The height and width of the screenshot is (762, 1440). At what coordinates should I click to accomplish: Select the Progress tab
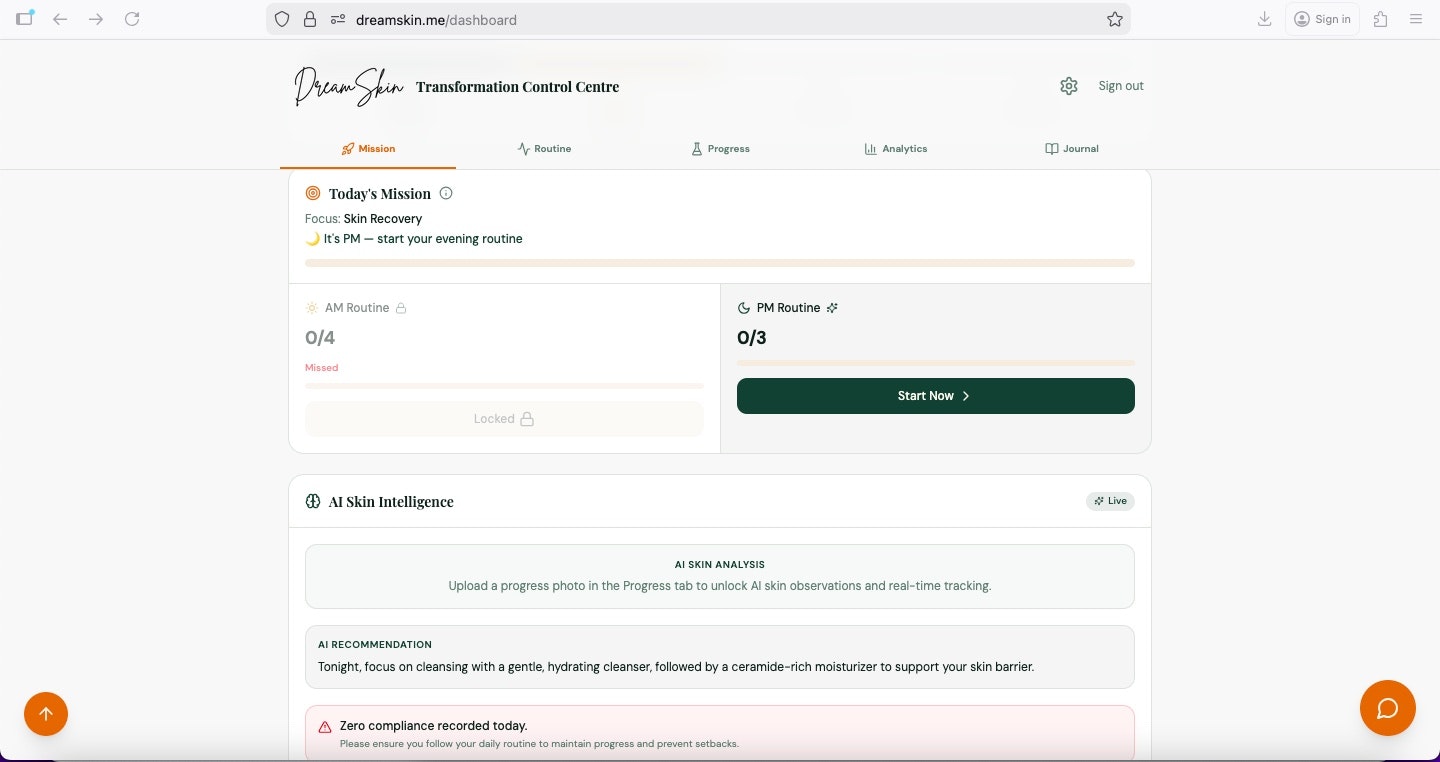[x=720, y=149]
